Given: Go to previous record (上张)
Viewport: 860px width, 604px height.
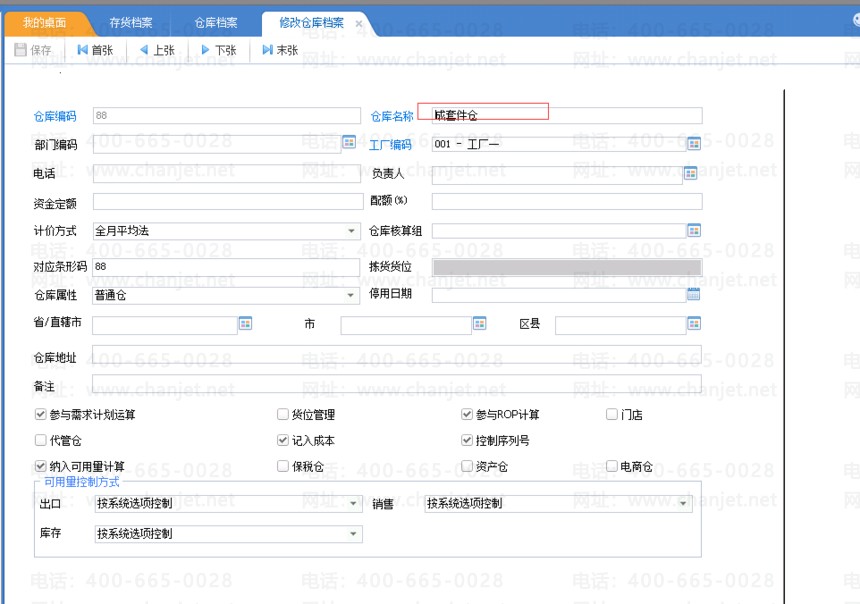Looking at the screenshot, I should [157, 50].
